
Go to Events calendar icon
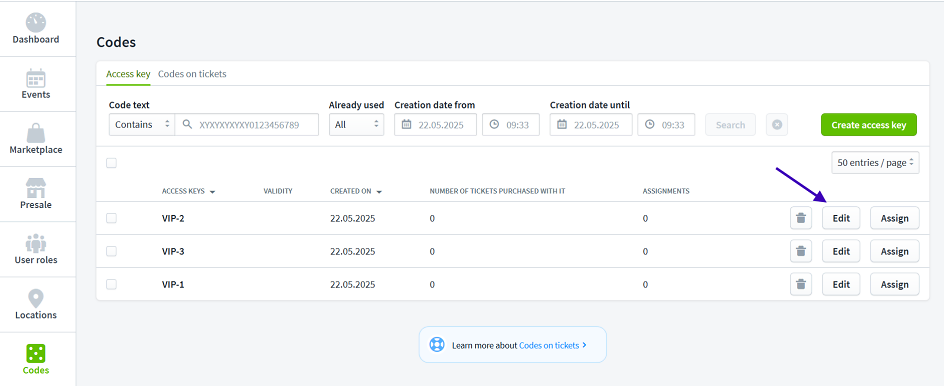(x=36, y=78)
